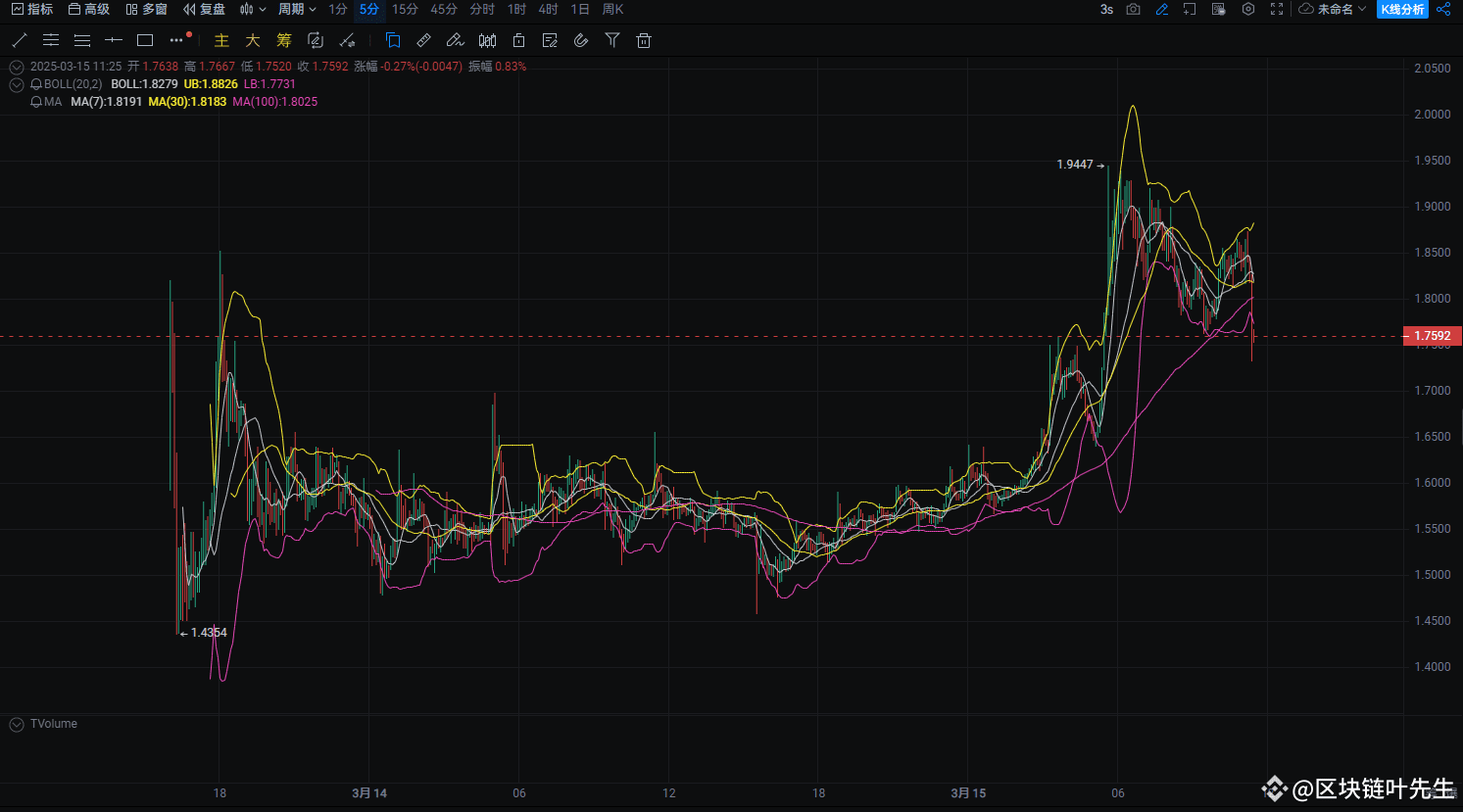Delete drawings with the trash icon
Viewport: 1463px width, 812px height.
(x=644, y=40)
